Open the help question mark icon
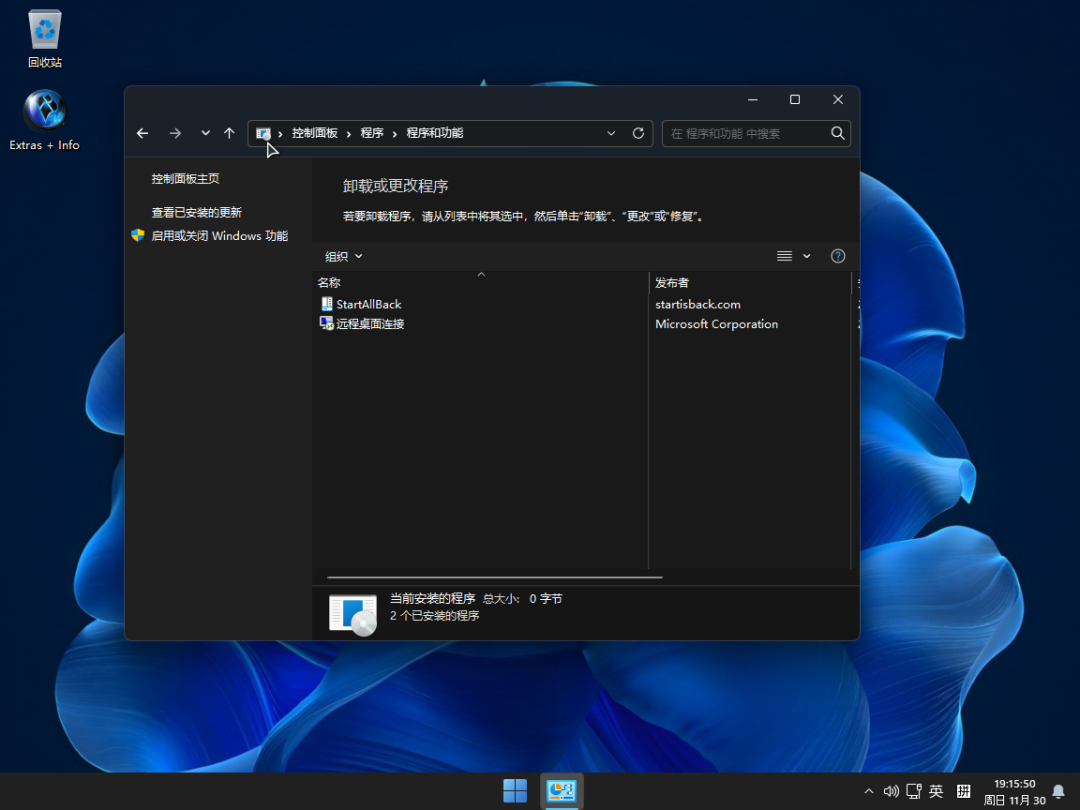The image size is (1080, 810). pos(837,256)
